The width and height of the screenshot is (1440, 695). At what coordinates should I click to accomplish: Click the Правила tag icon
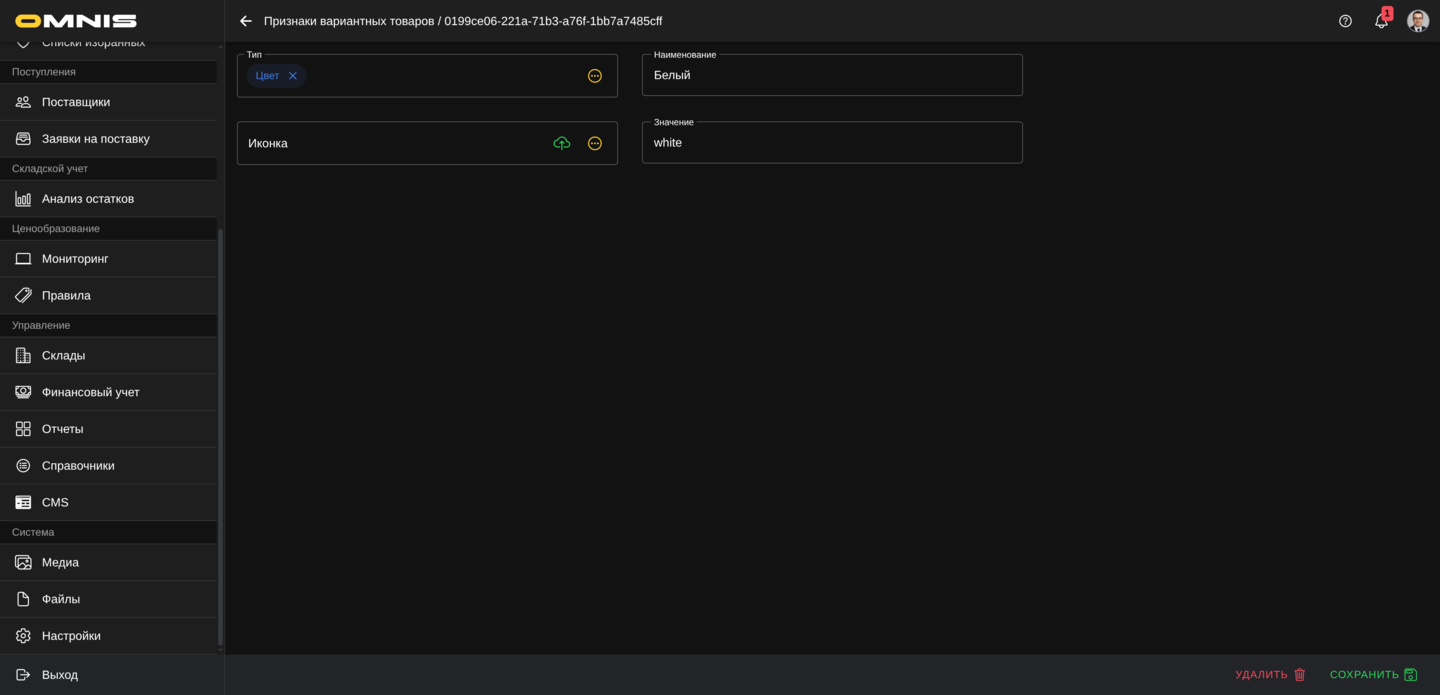pos(23,296)
